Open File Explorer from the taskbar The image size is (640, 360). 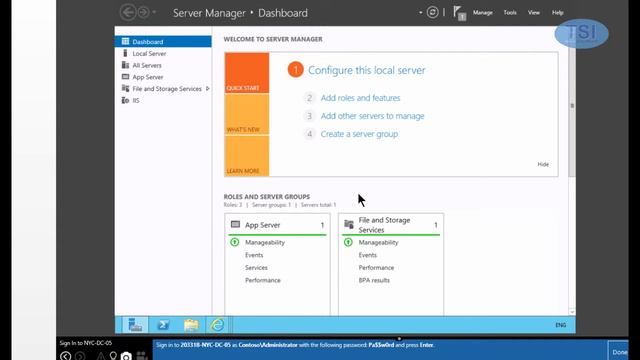click(191, 325)
